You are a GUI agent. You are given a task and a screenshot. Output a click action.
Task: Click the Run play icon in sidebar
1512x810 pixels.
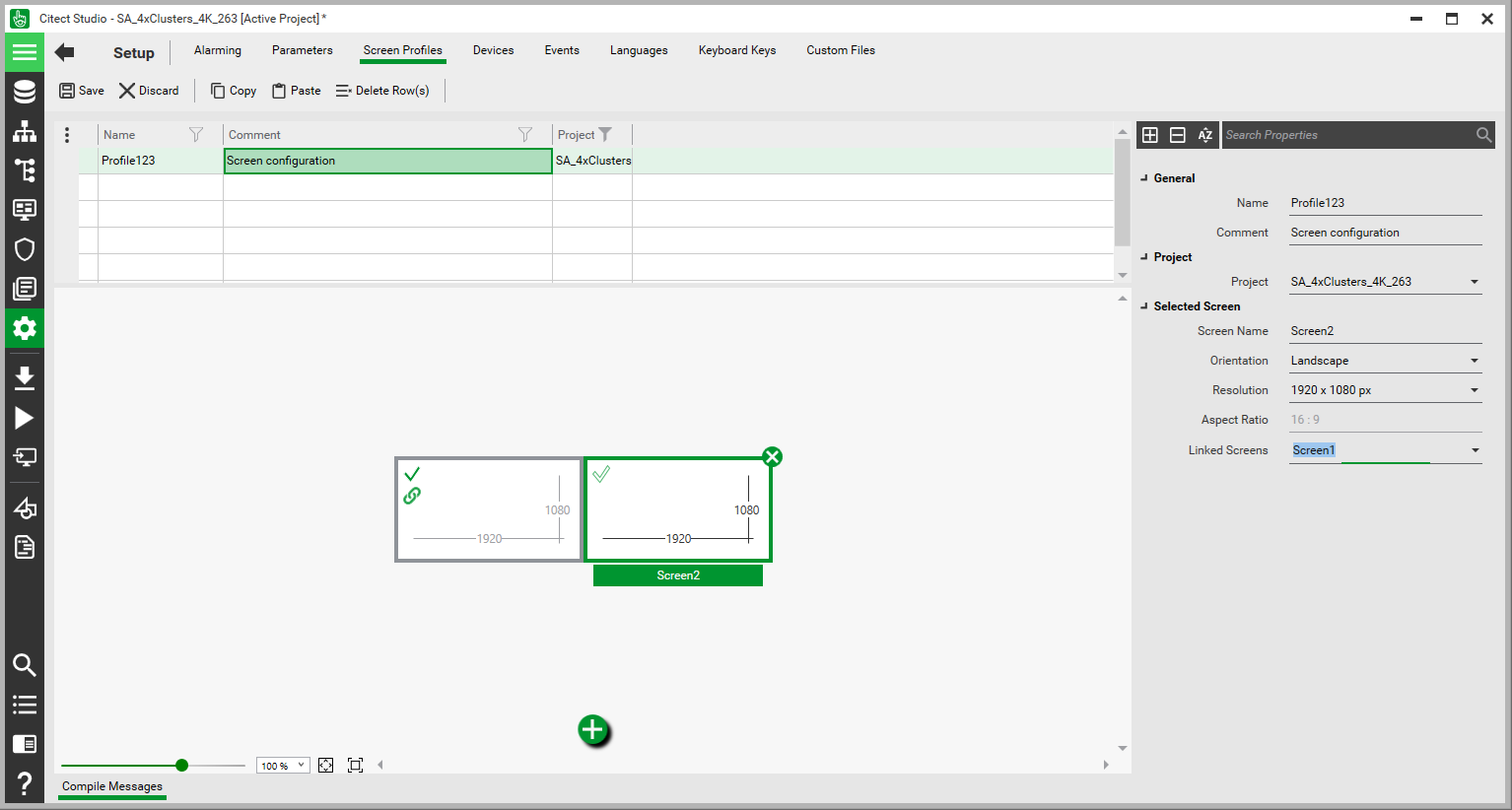[x=25, y=418]
